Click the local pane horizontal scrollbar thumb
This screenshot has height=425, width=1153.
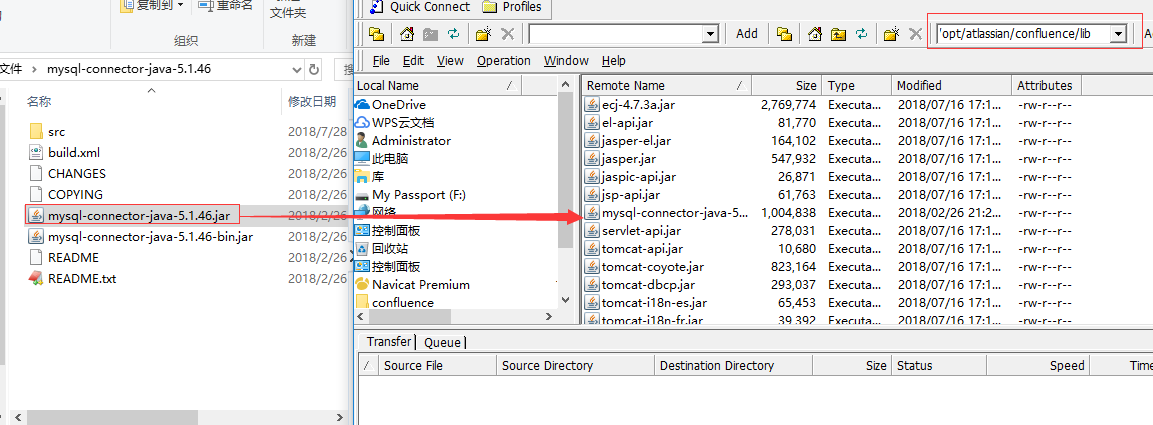click(x=409, y=316)
